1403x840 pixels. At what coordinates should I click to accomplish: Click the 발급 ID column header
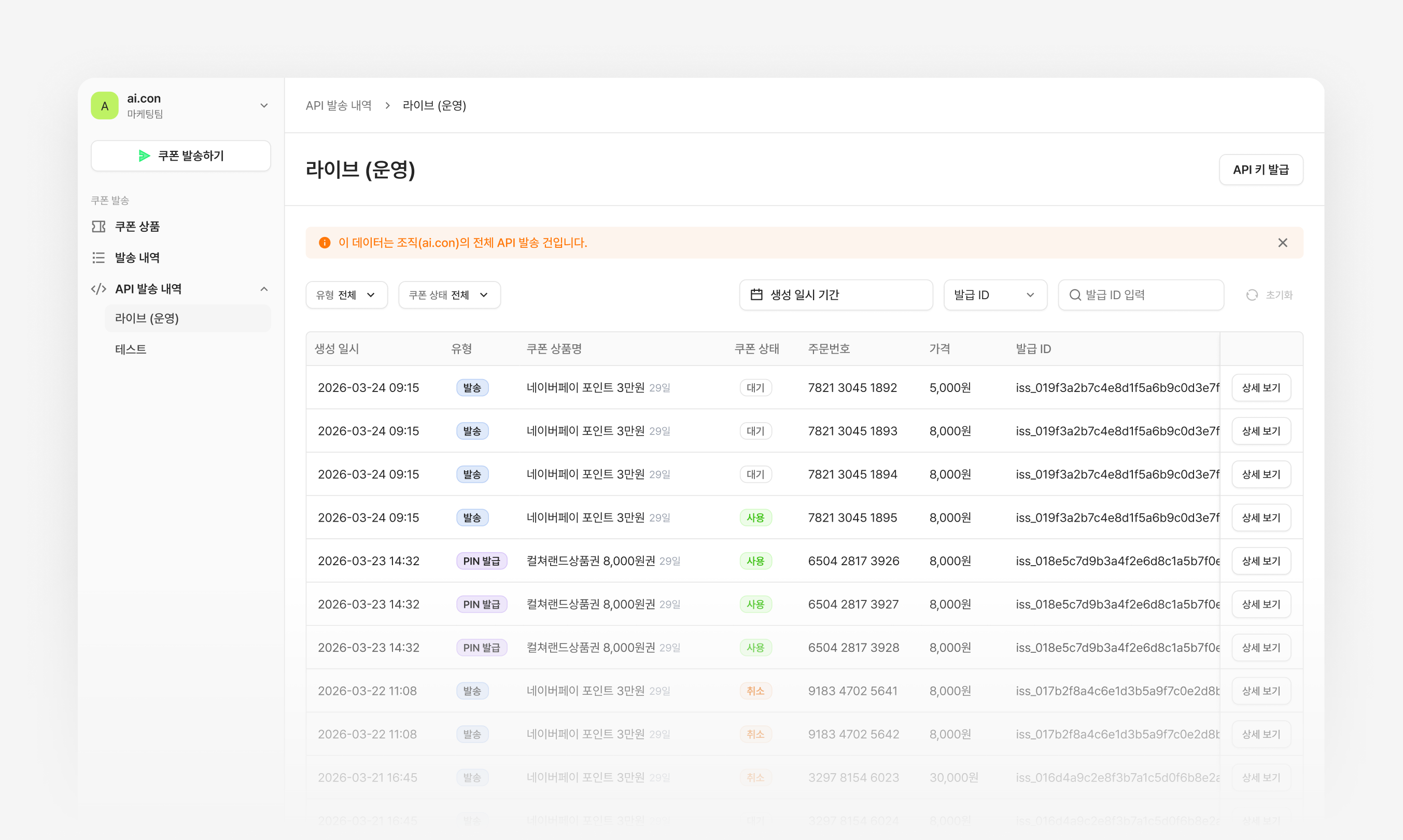1033,348
